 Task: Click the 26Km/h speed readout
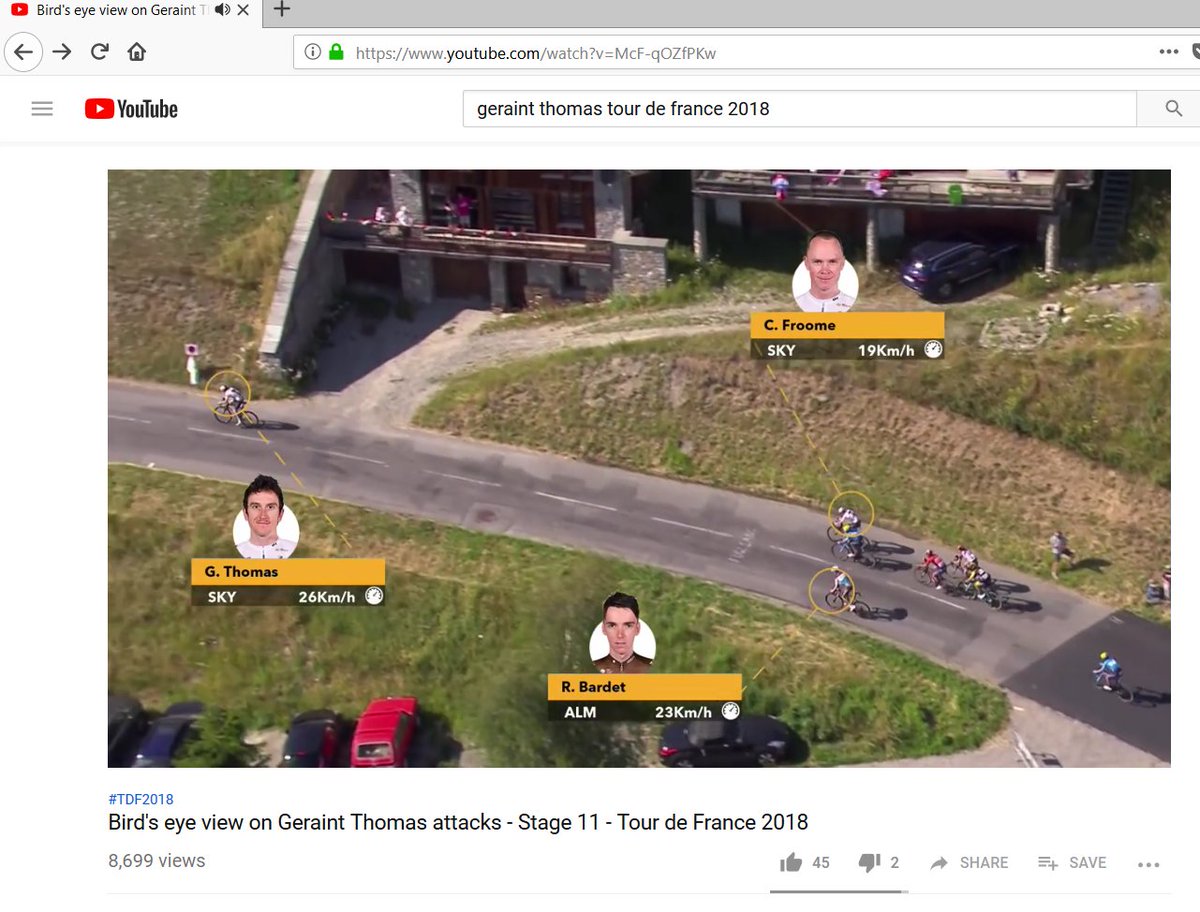(x=327, y=597)
